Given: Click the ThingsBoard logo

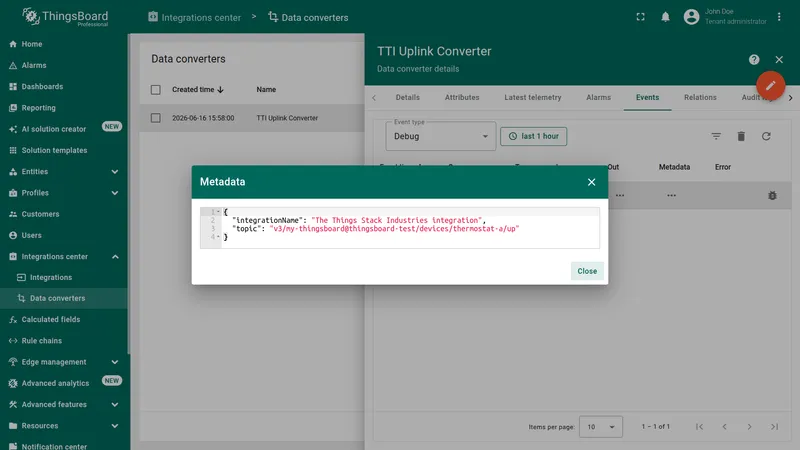Looking at the screenshot, I should pyautogui.click(x=65, y=17).
